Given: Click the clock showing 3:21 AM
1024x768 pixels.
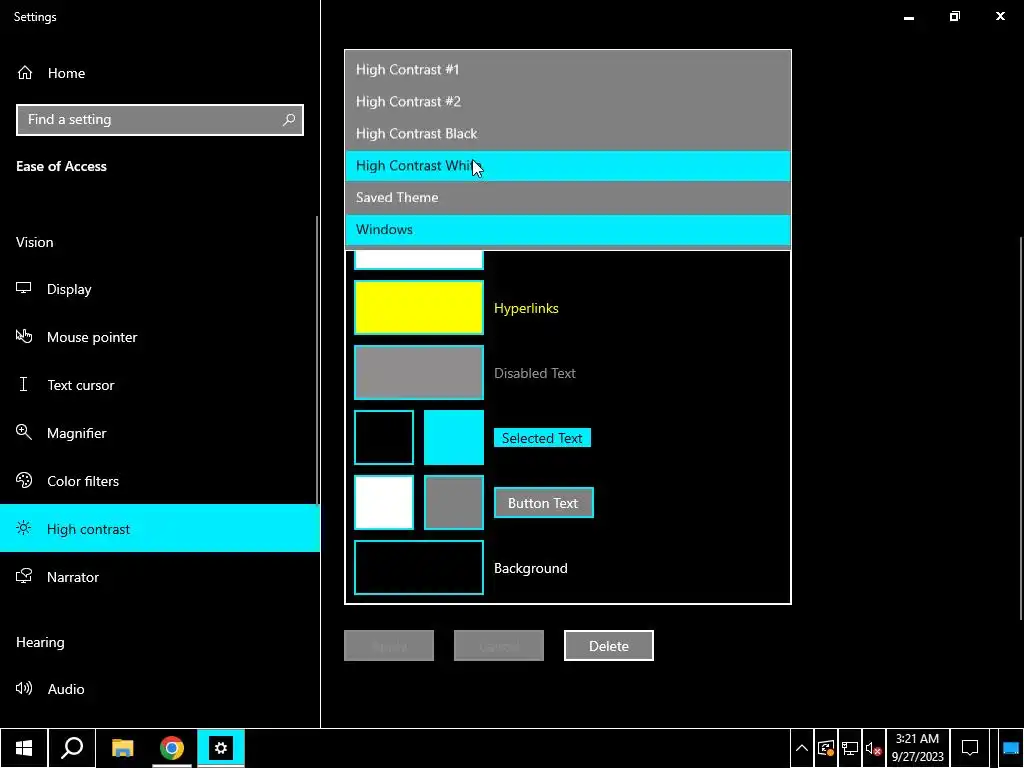Looking at the screenshot, I should [x=918, y=748].
